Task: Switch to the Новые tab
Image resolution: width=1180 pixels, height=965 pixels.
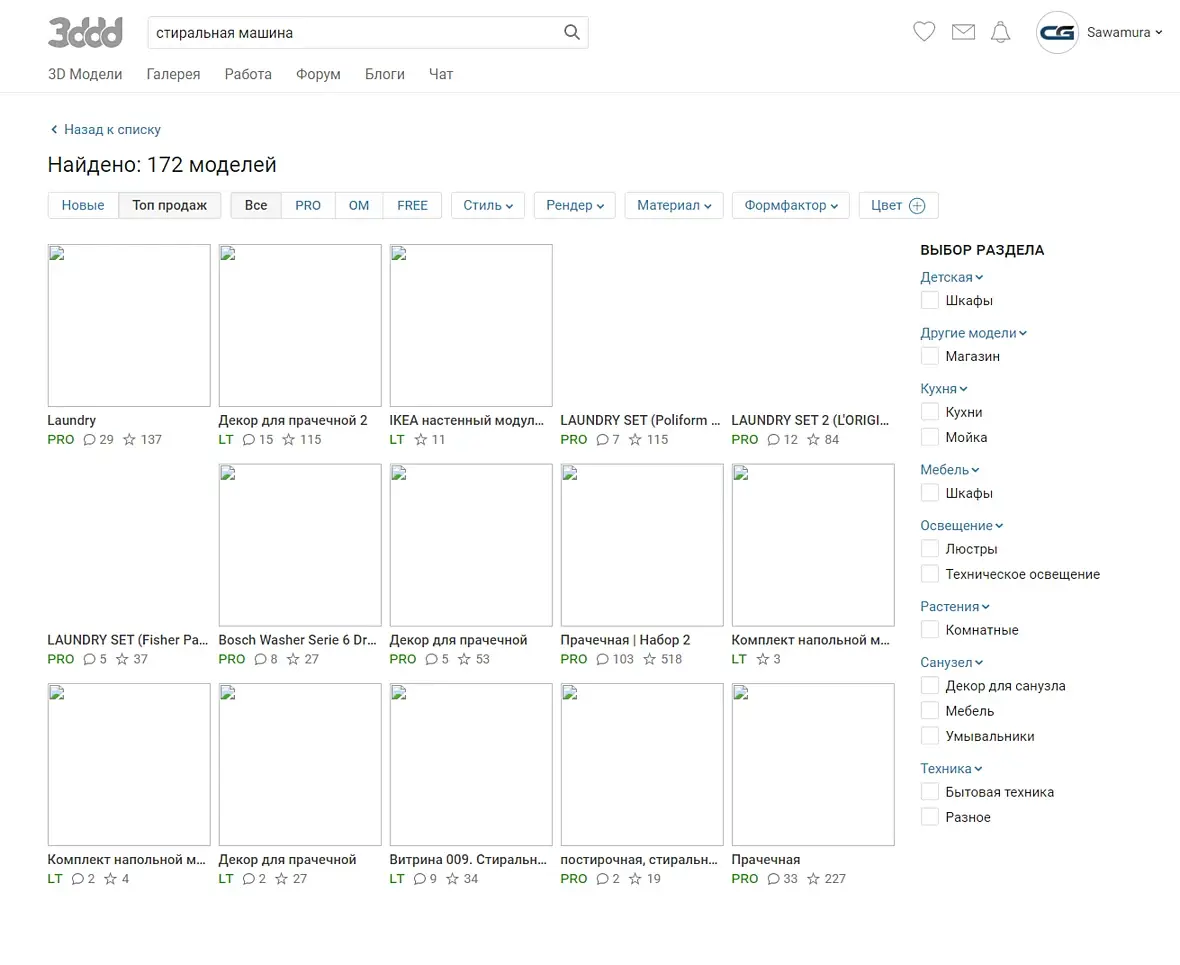Action: (x=83, y=206)
